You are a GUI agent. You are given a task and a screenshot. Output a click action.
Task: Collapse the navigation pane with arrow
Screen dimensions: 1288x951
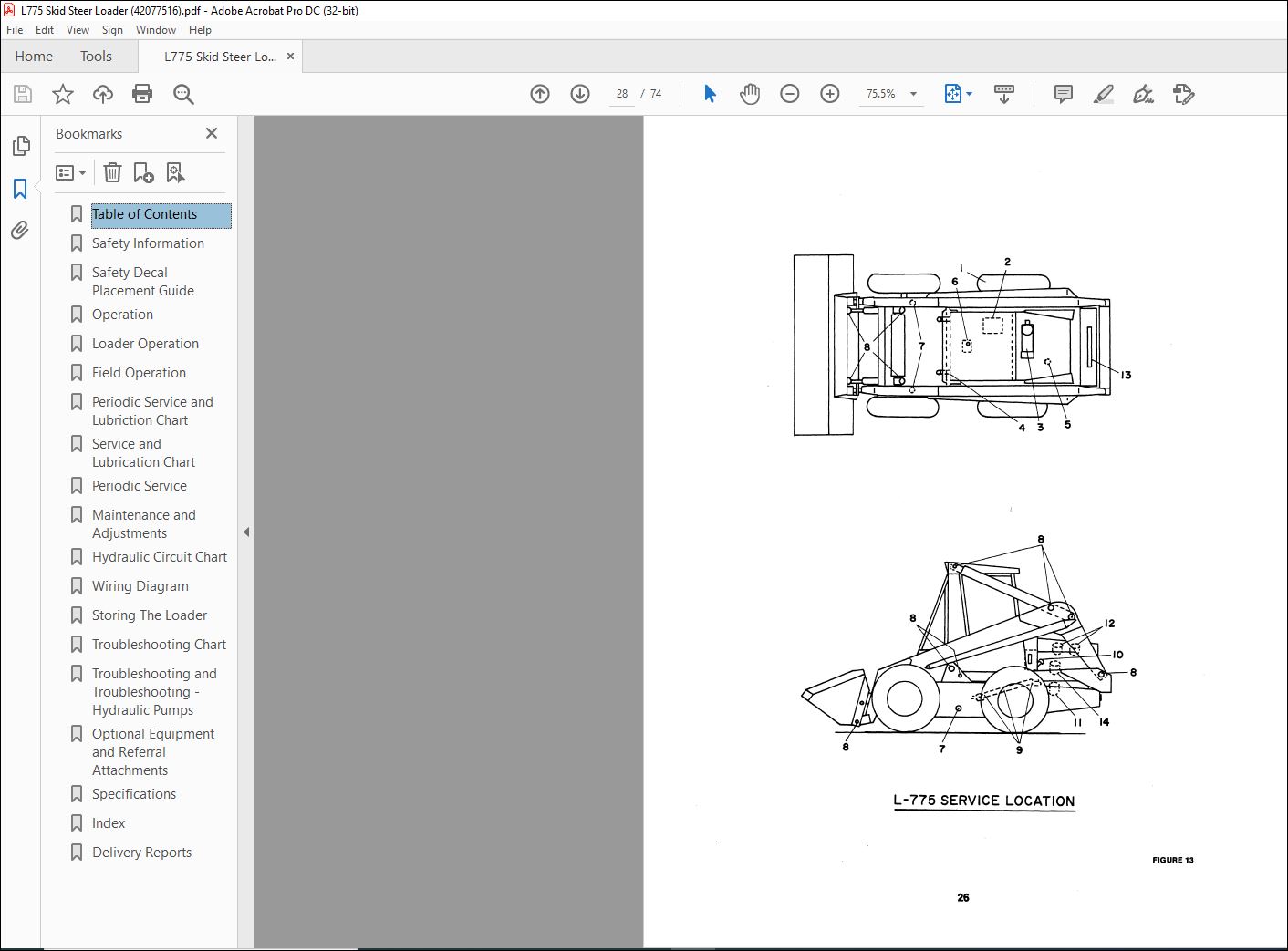[246, 532]
